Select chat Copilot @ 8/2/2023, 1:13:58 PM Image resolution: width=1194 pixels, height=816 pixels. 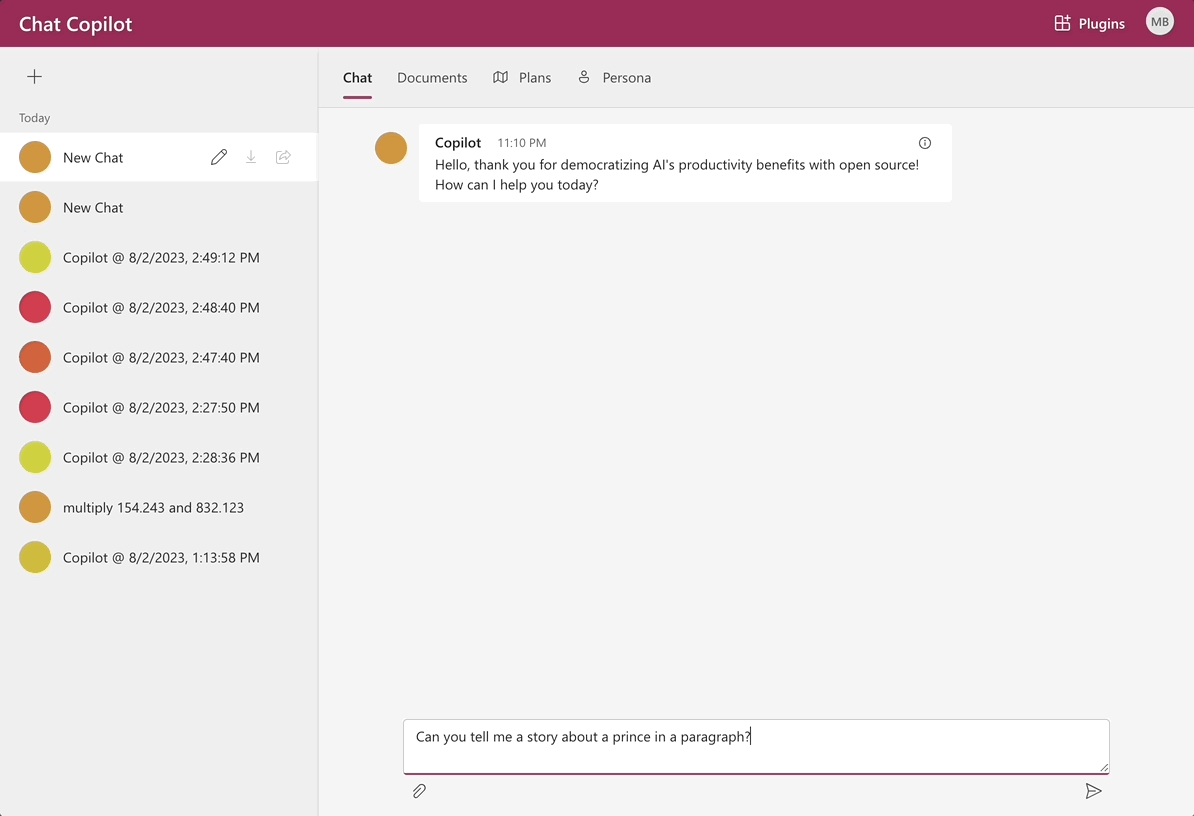click(160, 557)
